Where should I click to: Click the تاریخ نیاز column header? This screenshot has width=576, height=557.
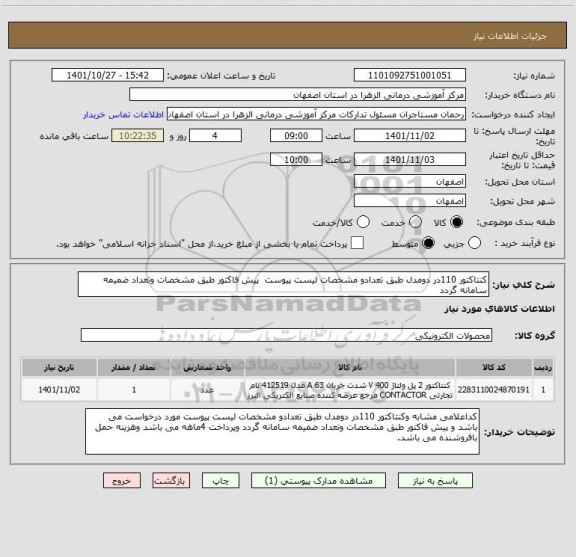click(59, 367)
